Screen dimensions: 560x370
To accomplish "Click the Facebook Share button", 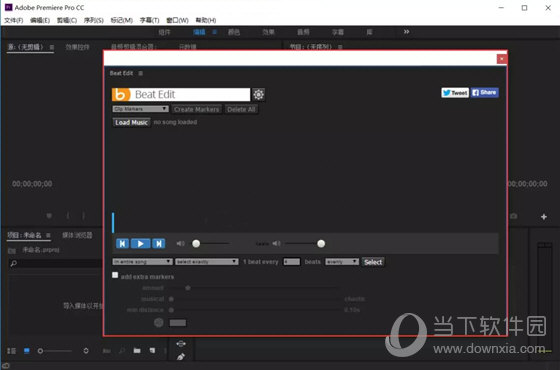I will pyautogui.click(x=484, y=92).
